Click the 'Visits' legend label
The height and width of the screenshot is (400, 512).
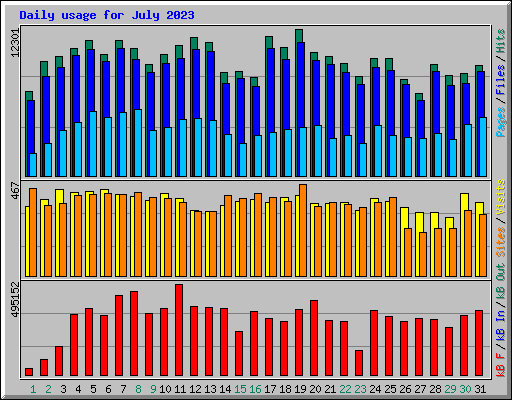(x=501, y=198)
